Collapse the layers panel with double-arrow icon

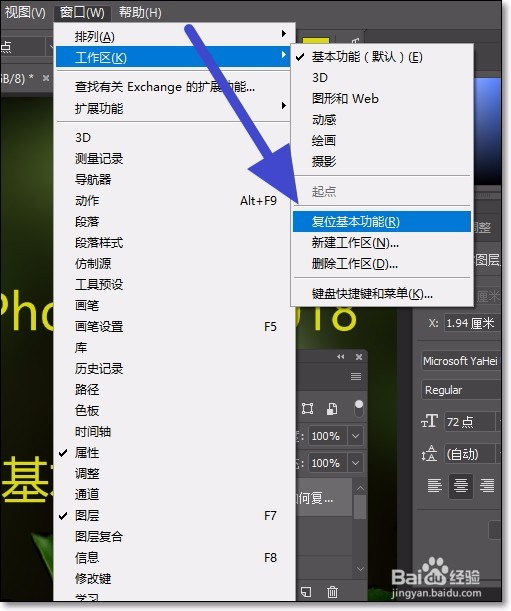(x=341, y=357)
